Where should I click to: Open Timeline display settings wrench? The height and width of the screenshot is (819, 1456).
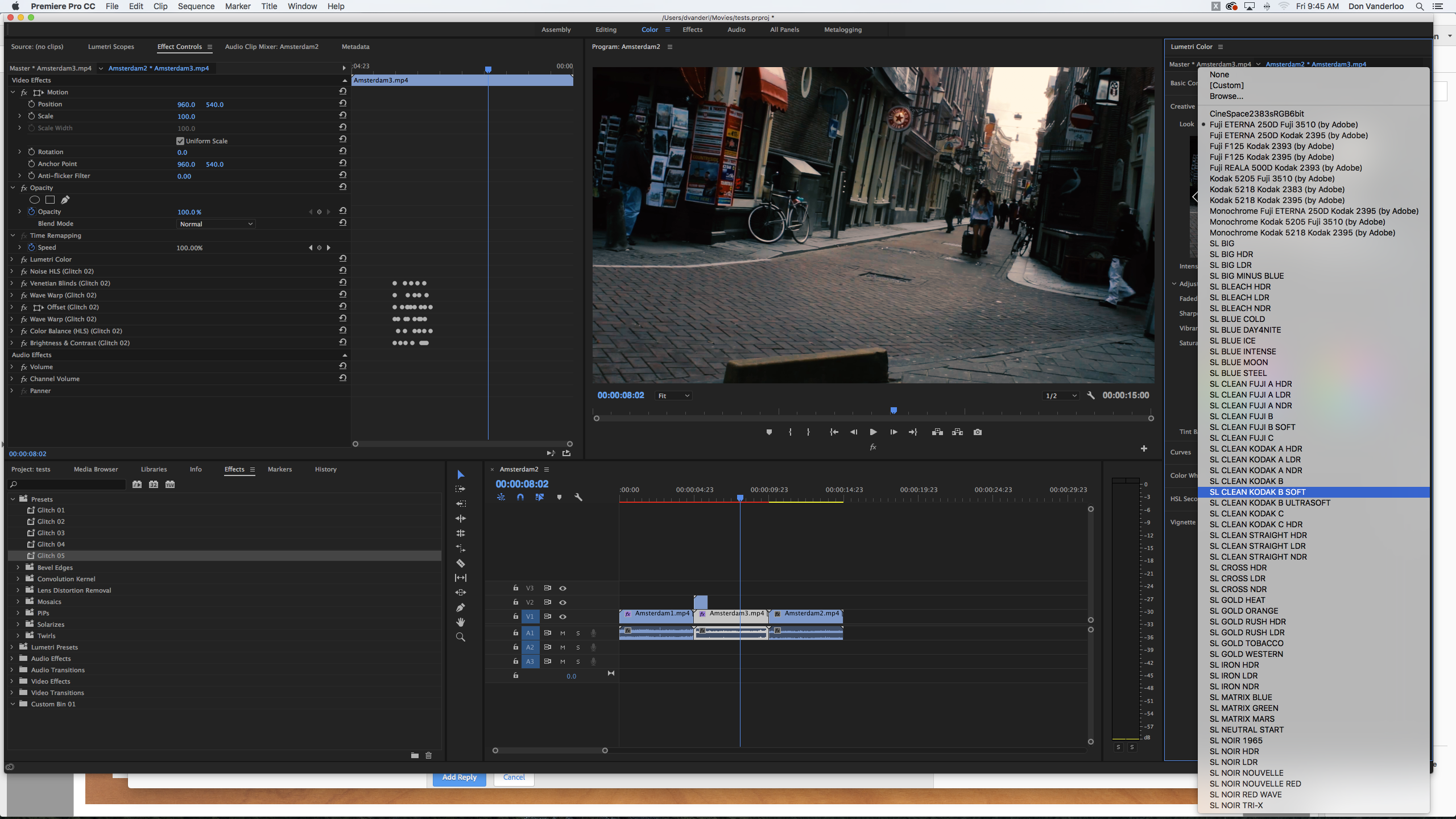click(578, 497)
